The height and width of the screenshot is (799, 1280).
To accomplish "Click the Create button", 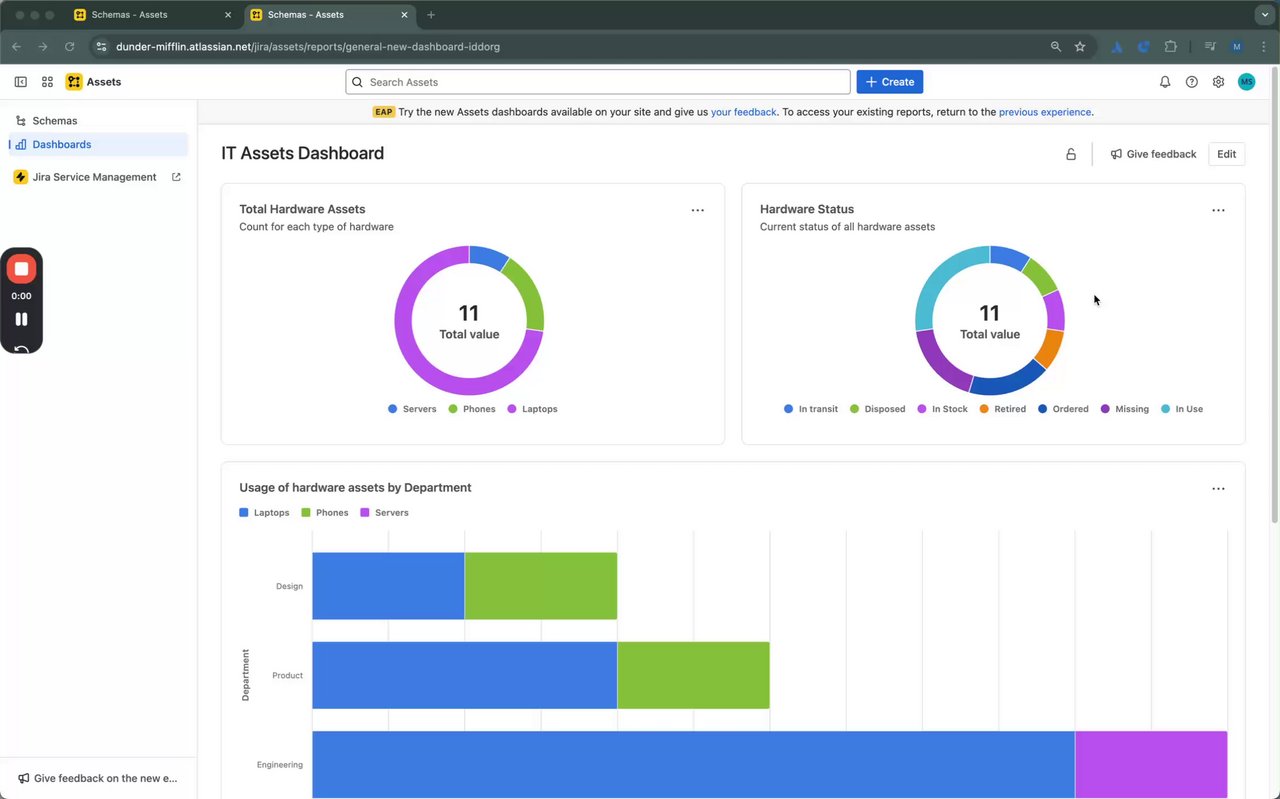I will (889, 82).
